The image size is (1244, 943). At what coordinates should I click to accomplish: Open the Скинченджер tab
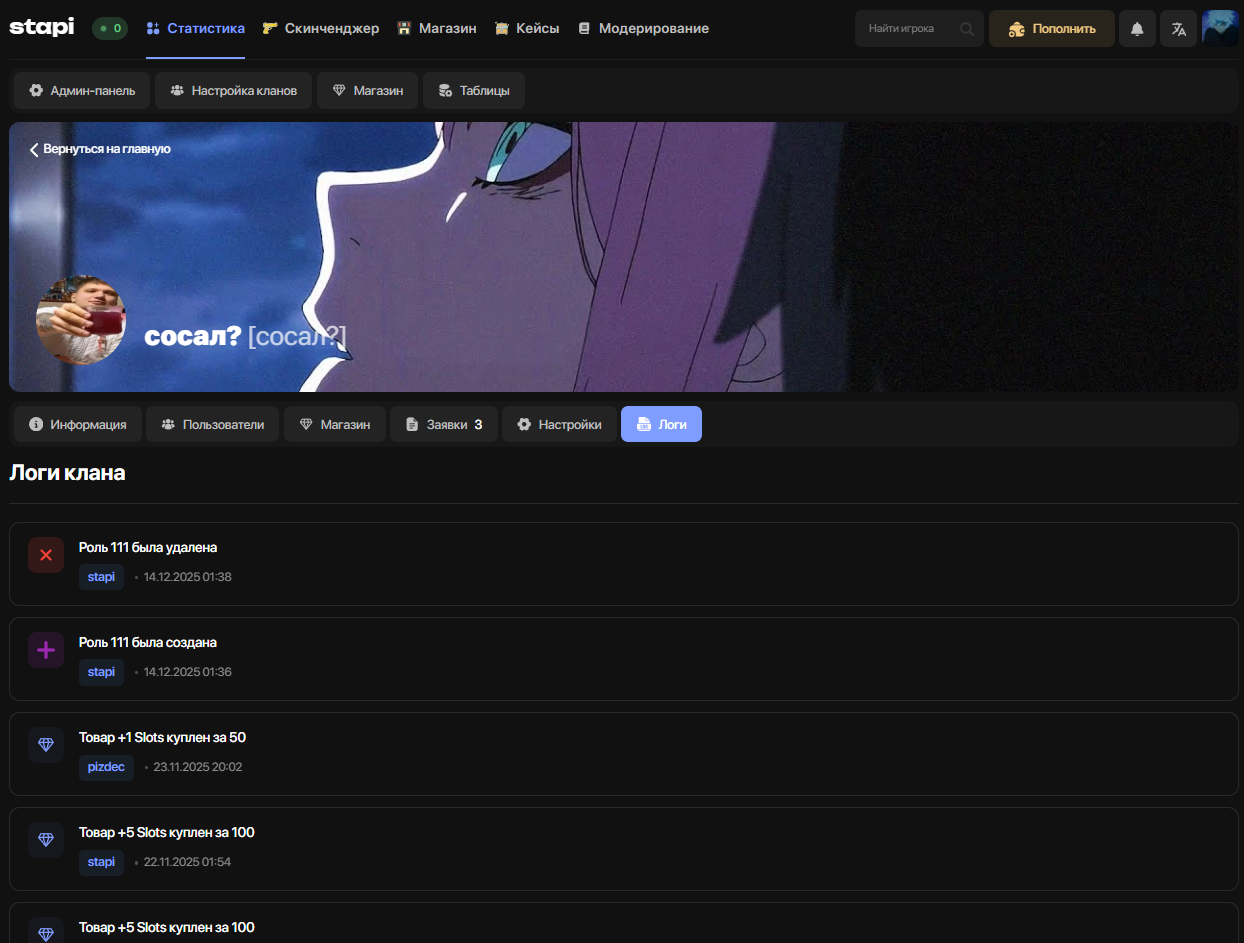click(321, 28)
